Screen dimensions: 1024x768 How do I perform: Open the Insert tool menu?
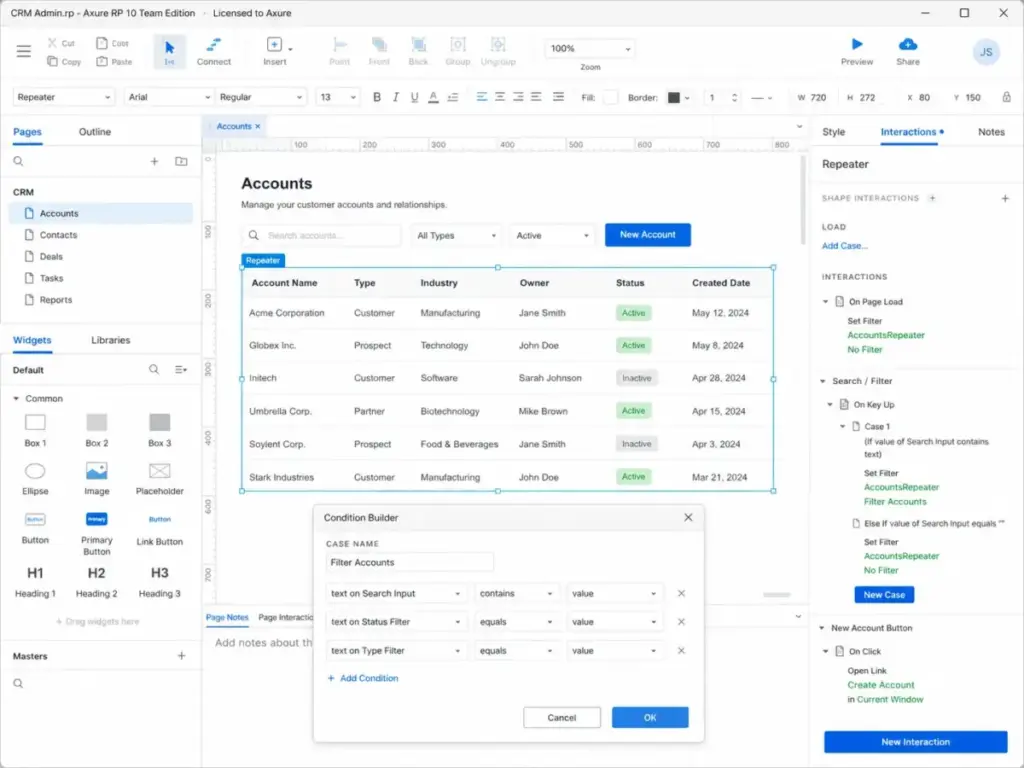[277, 52]
